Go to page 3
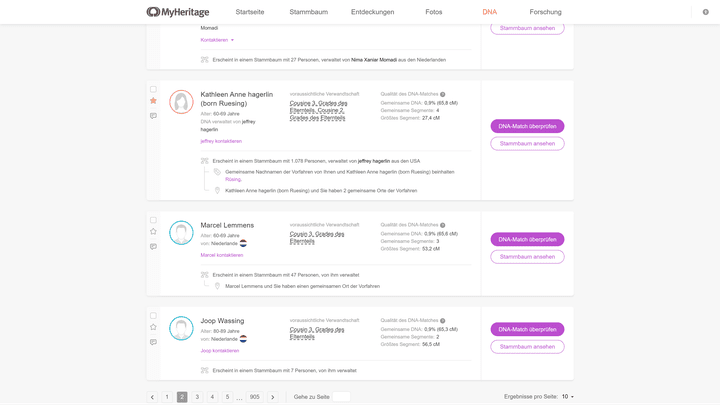720x405 pixels. tap(197, 397)
